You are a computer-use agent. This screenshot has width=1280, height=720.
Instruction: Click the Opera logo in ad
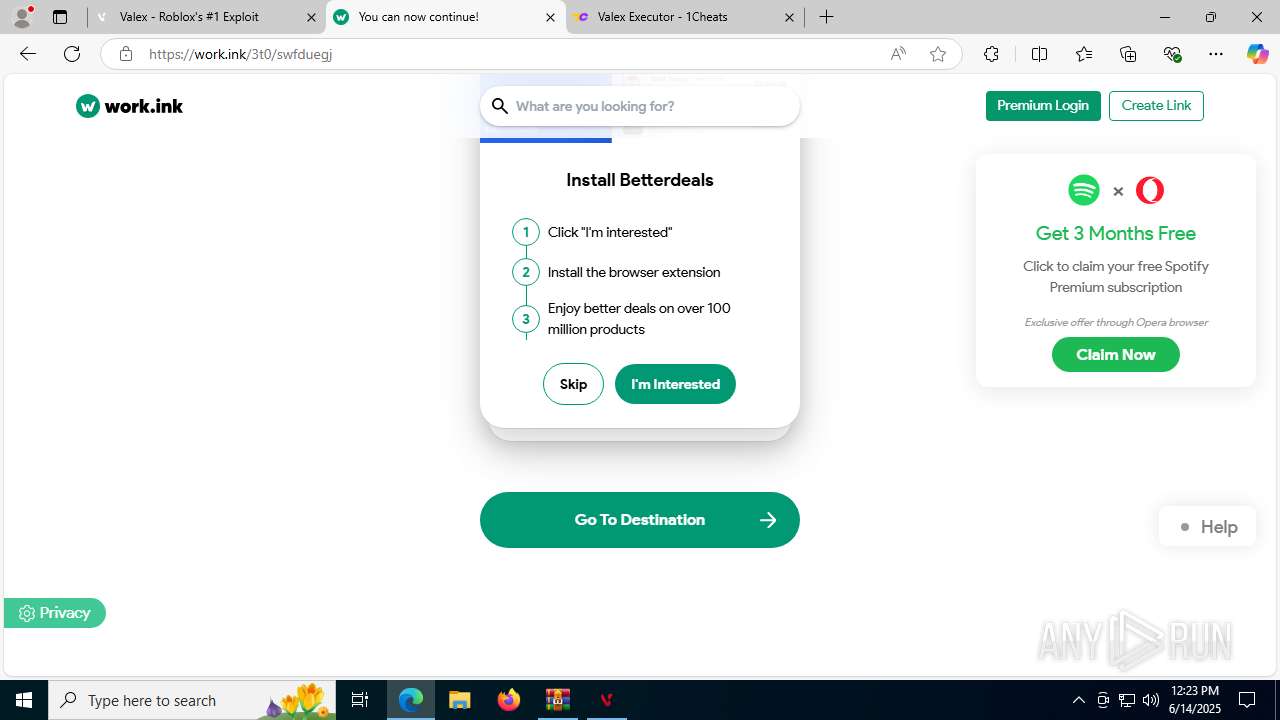[1150, 190]
